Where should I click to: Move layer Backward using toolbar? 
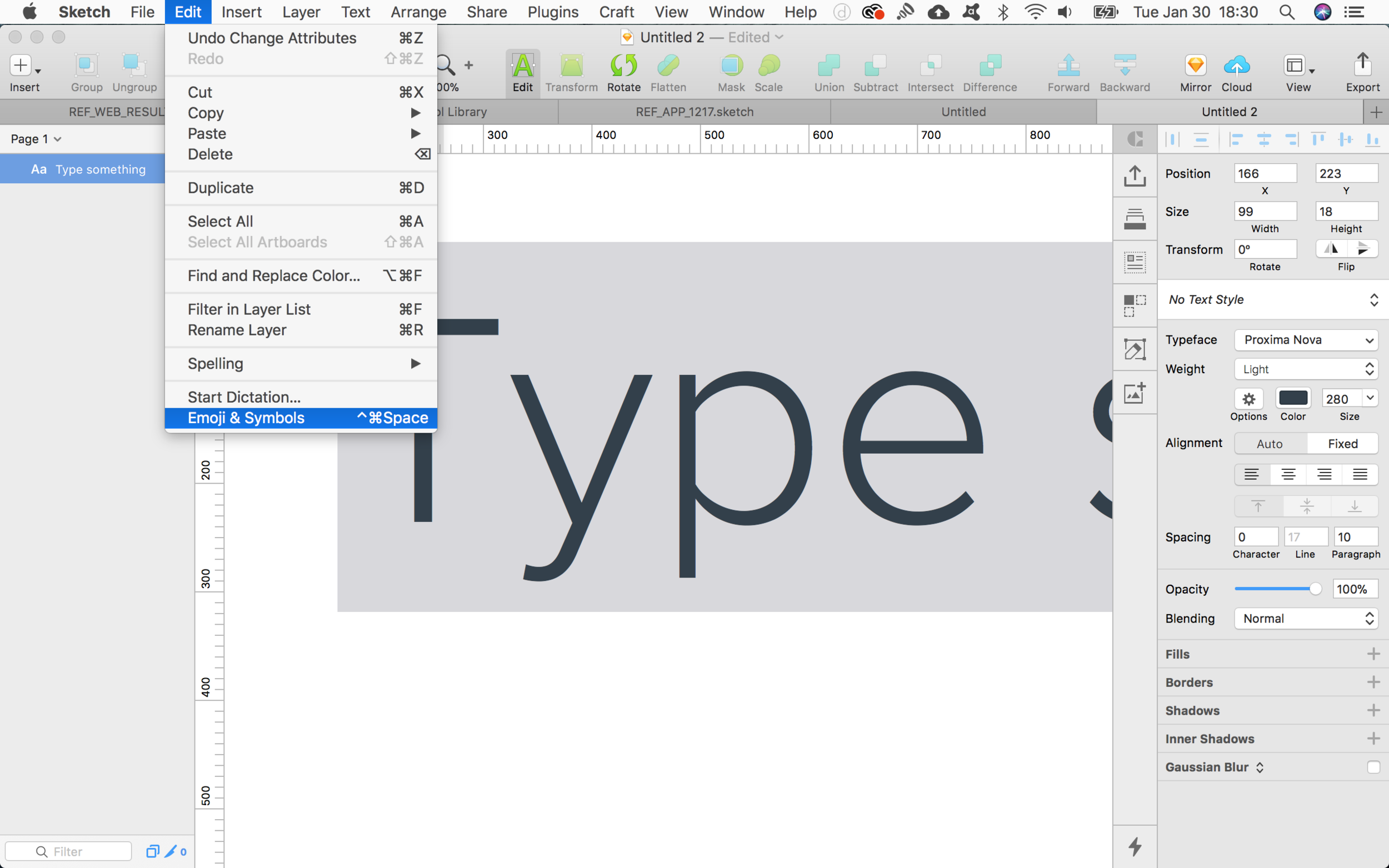click(1125, 66)
